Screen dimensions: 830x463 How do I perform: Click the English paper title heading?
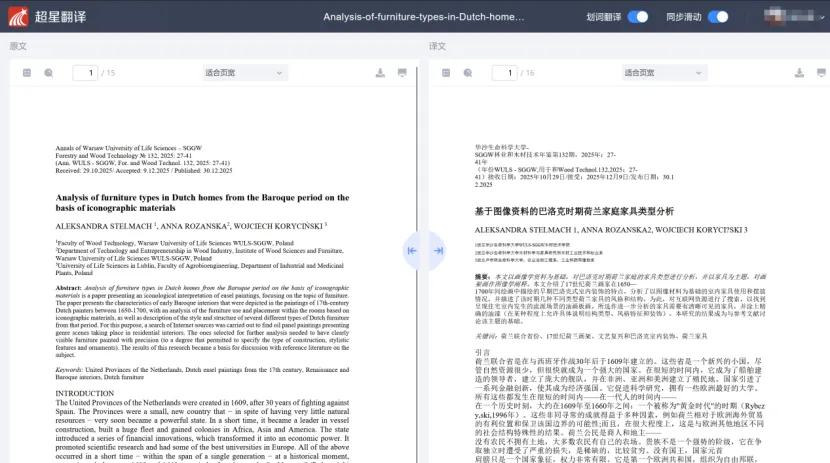202,203
